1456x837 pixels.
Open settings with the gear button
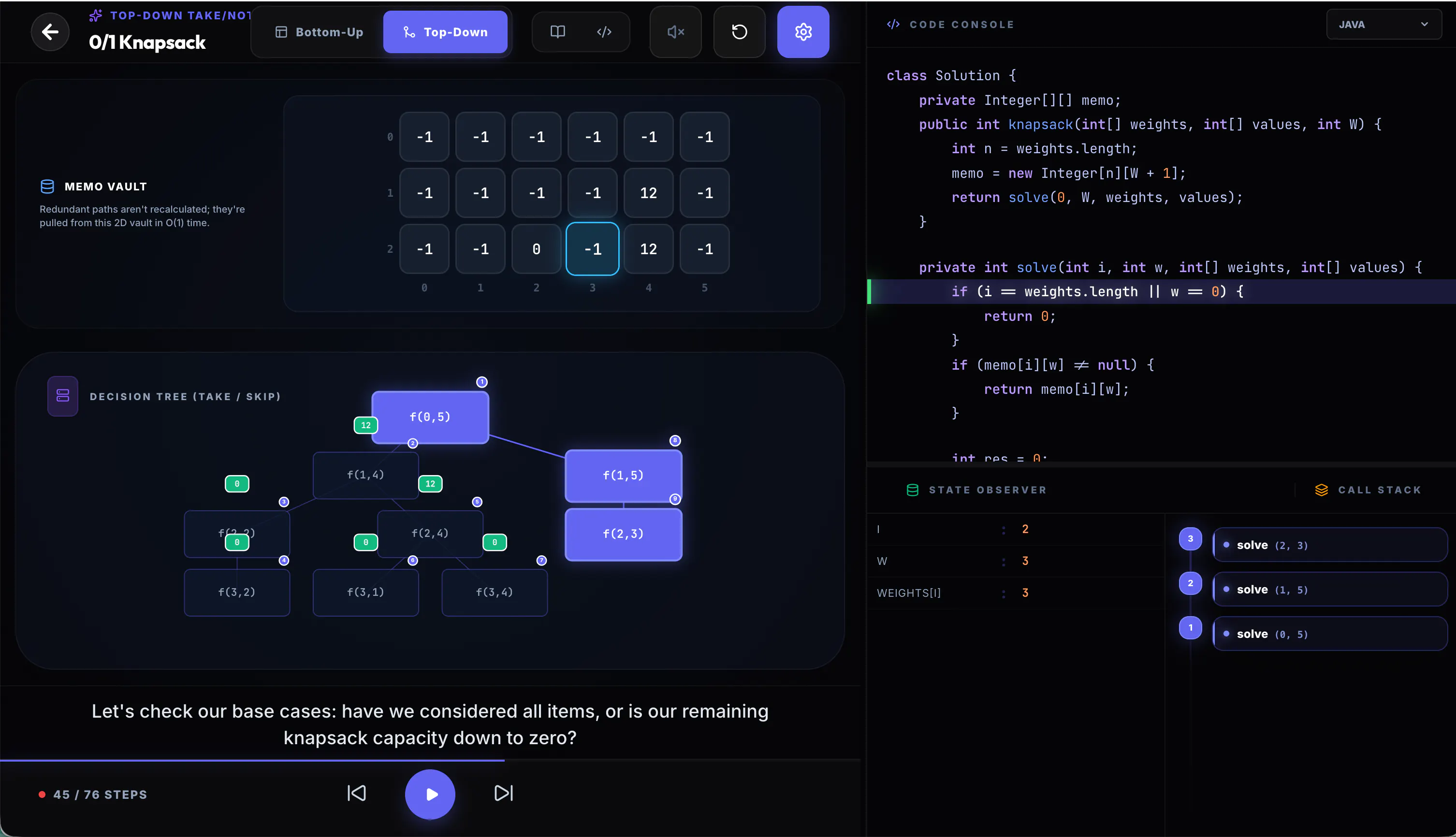click(803, 32)
